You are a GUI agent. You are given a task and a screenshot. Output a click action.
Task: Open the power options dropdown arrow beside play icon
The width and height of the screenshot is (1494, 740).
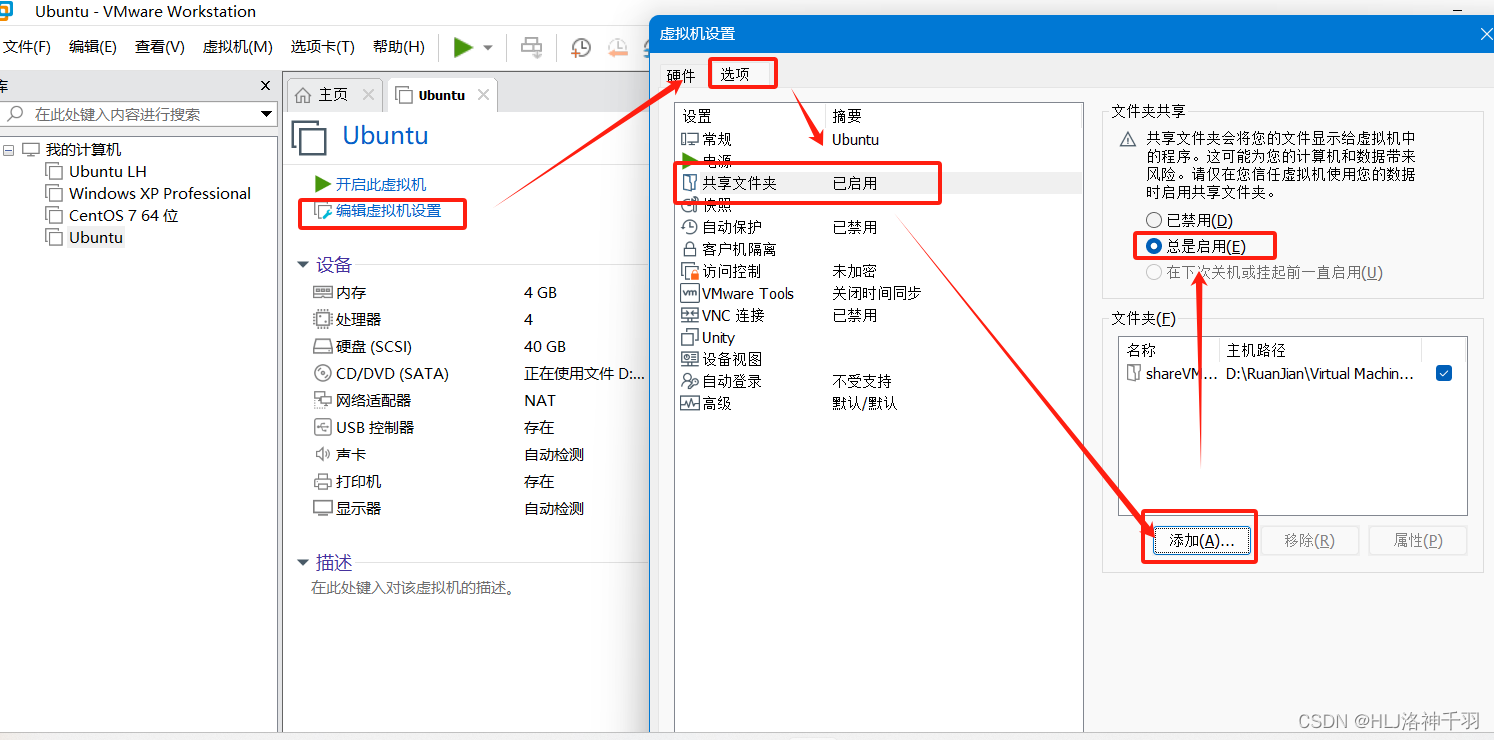(x=488, y=48)
